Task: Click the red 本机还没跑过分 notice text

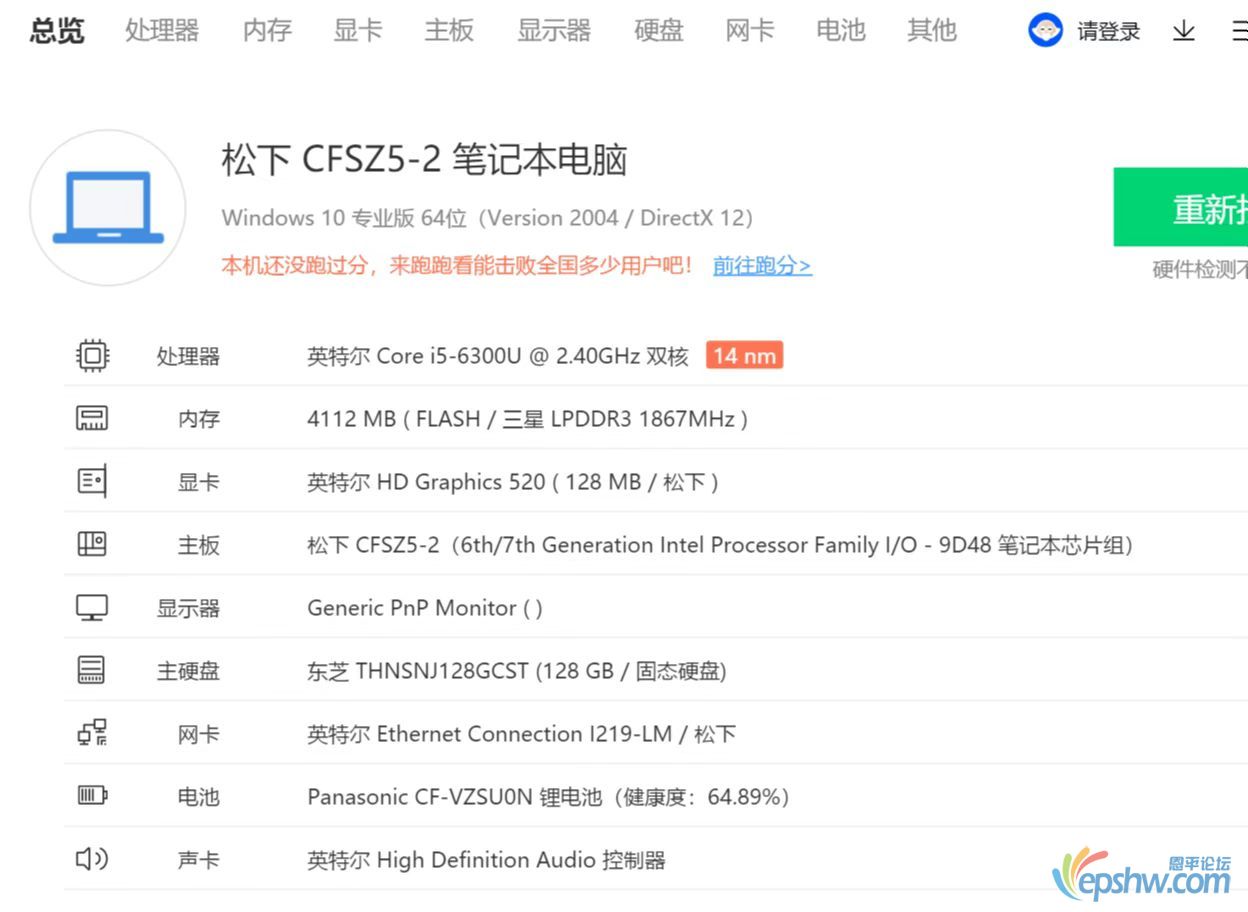Action: pos(457,265)
